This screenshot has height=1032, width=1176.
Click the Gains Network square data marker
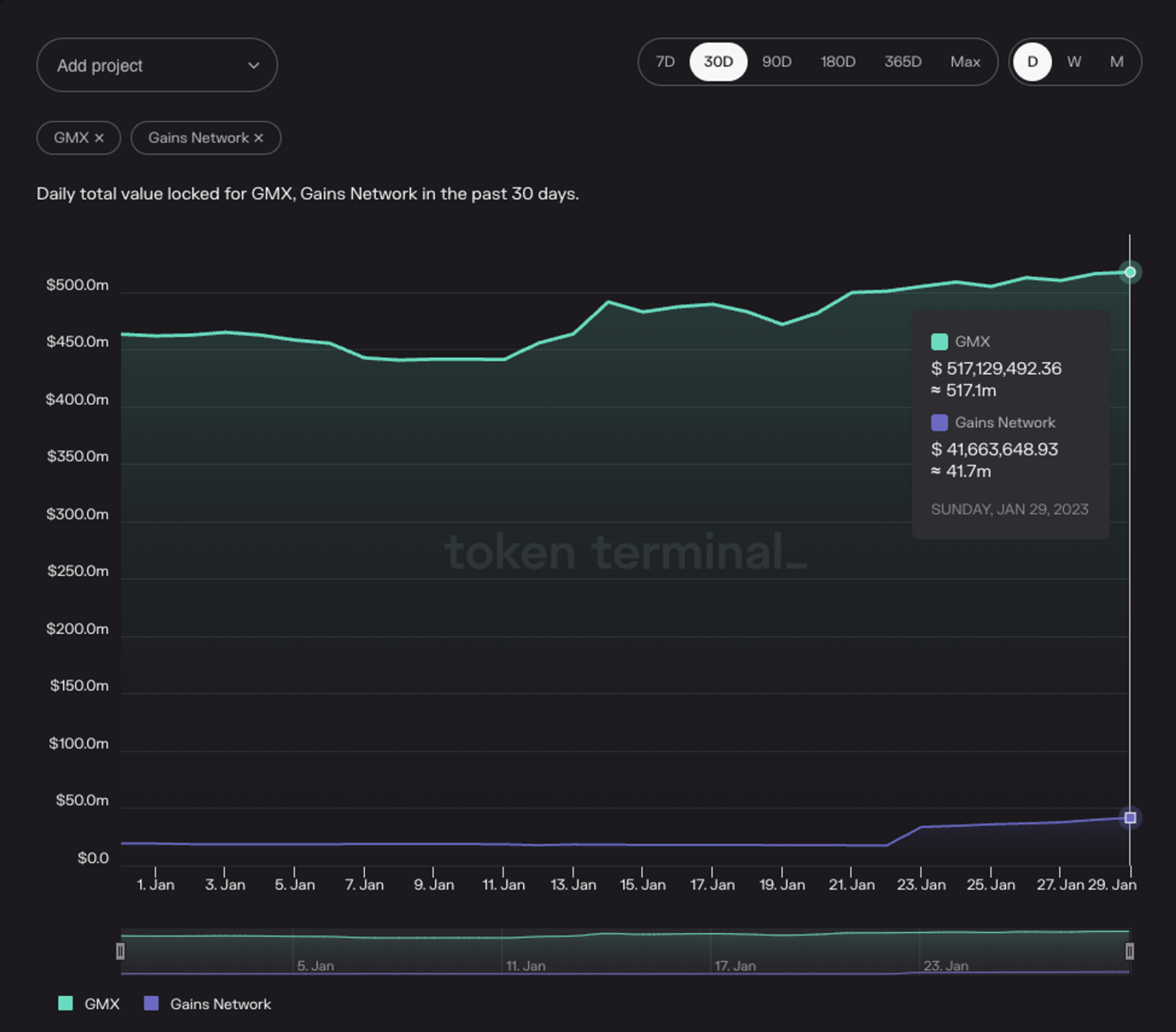coord(1130,818)
